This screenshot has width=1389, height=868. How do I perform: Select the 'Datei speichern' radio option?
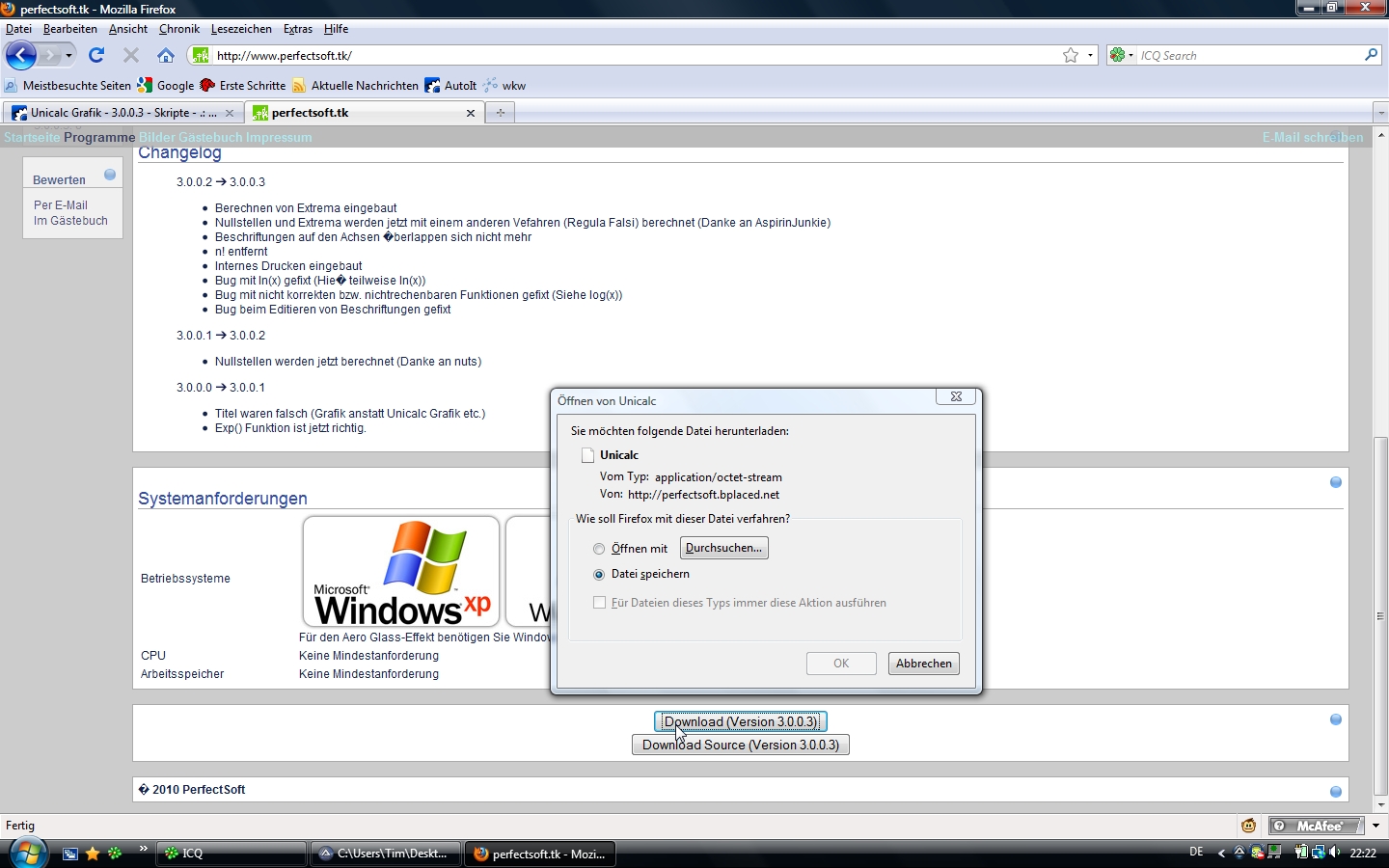click(599, 575)
